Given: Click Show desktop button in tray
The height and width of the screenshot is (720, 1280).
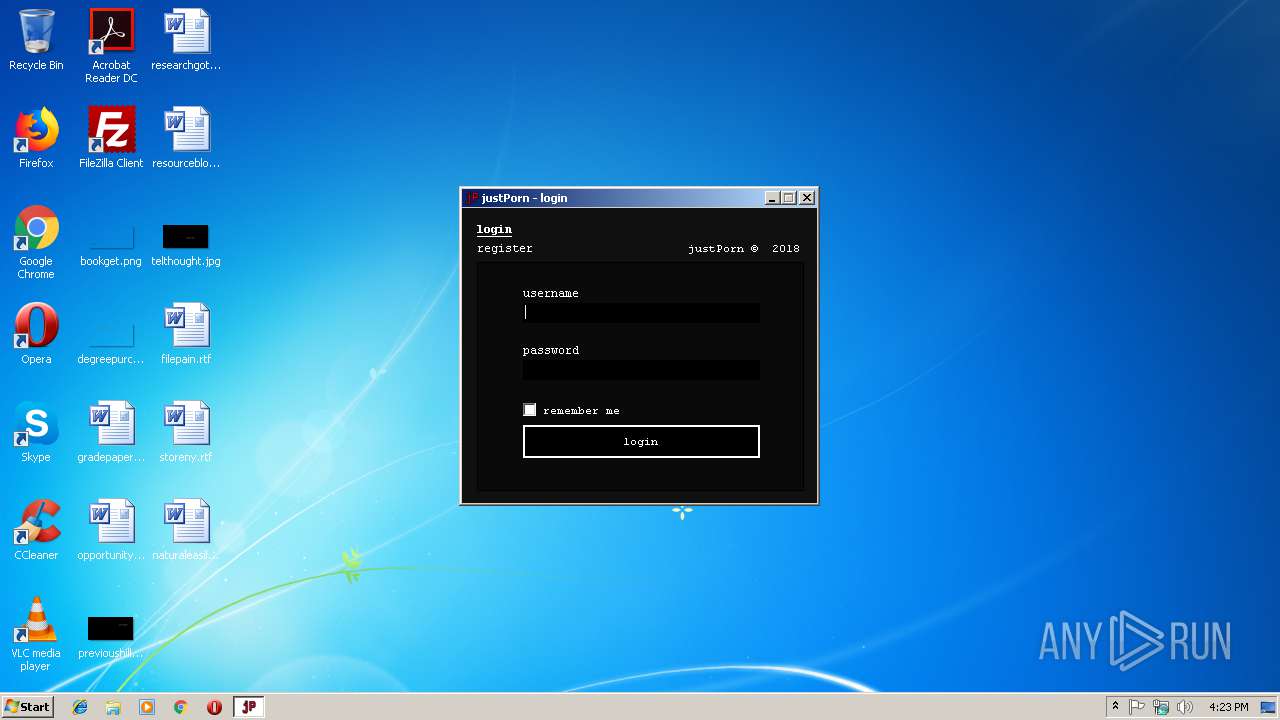Looking at the screenshot, I should pos(1269,707).
